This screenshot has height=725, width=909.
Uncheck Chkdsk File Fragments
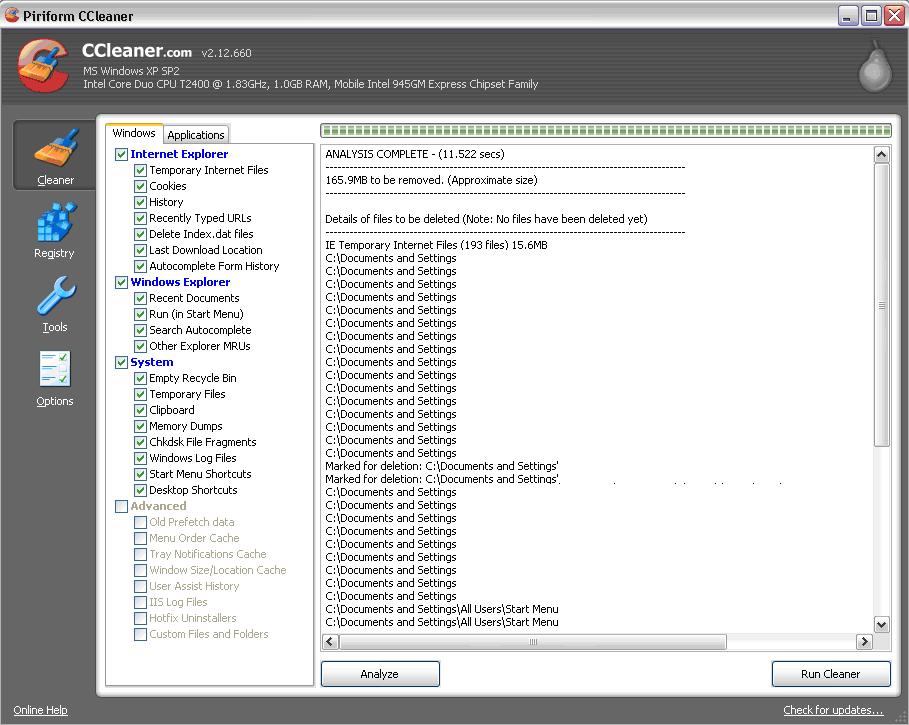pyautogui.click(x=140, y=442)
